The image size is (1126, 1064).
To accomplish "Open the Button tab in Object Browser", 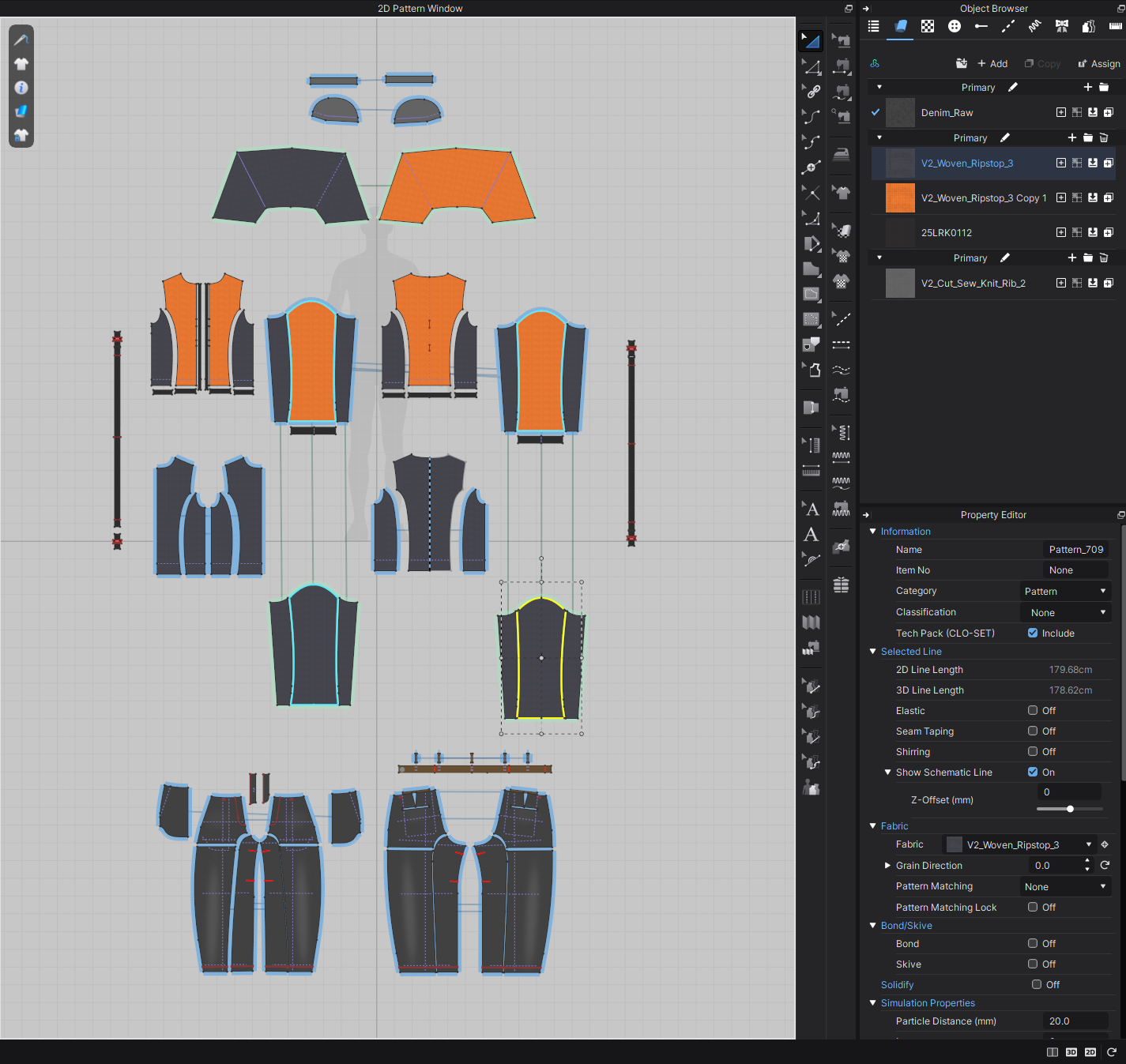I will 955,26.
